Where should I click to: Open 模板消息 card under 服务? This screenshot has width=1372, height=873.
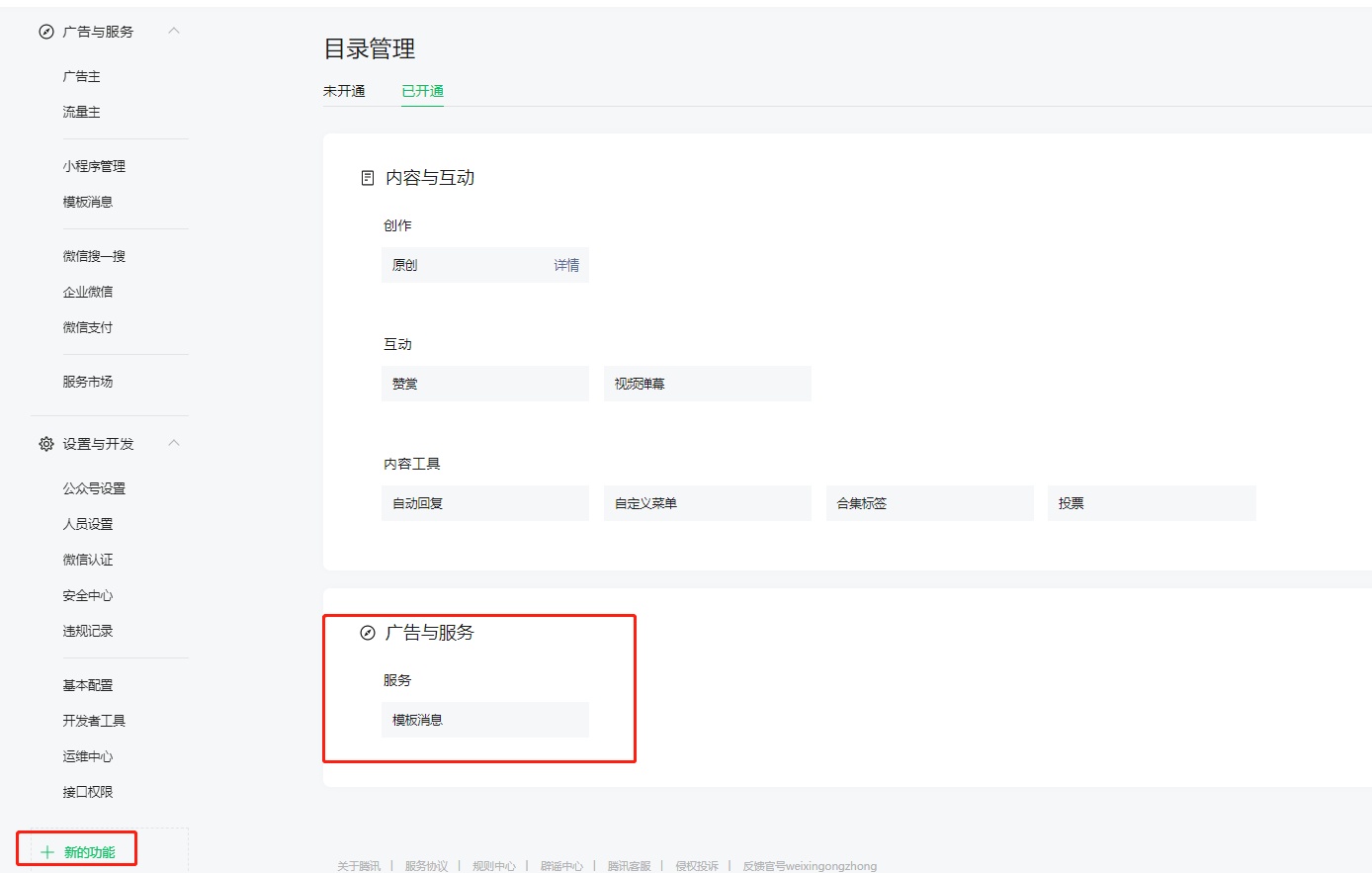[x=485, y=720]
